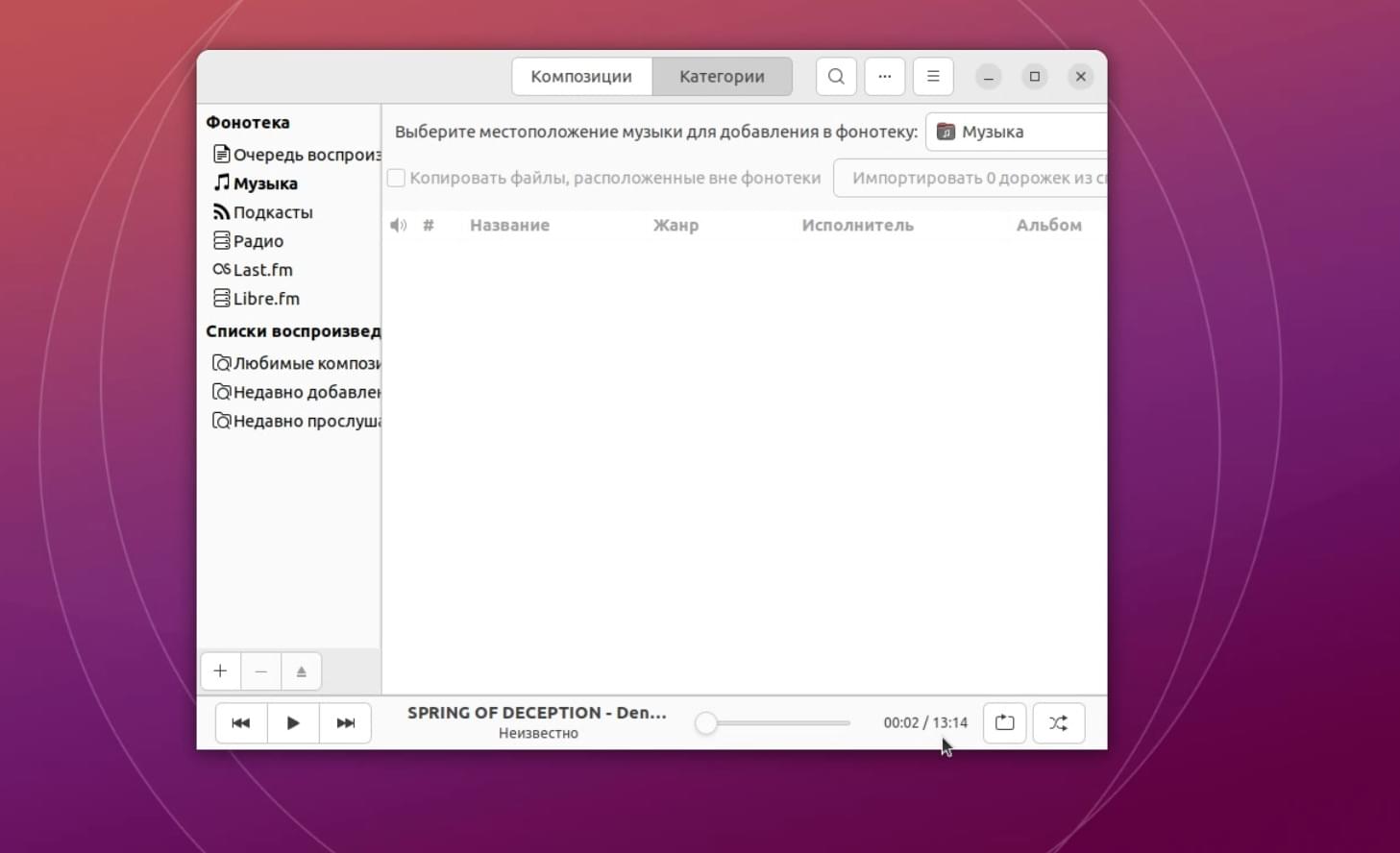Viewport: 1400px width, 853px height.
Task: Click the Неизвестно artist label
Action: (x=538, y=734)
